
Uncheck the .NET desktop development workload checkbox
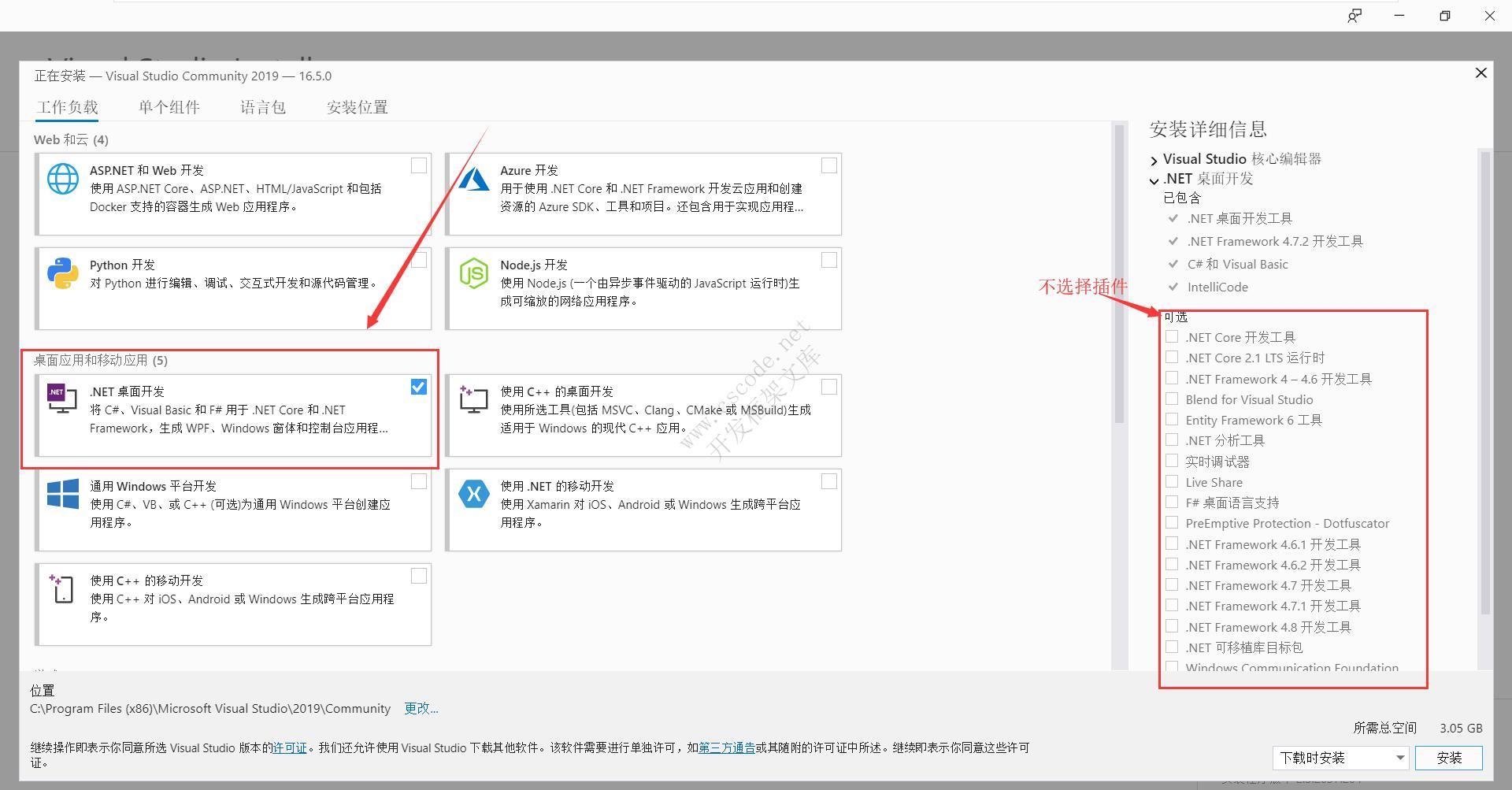pyautogui.click(x=418, y=387)
